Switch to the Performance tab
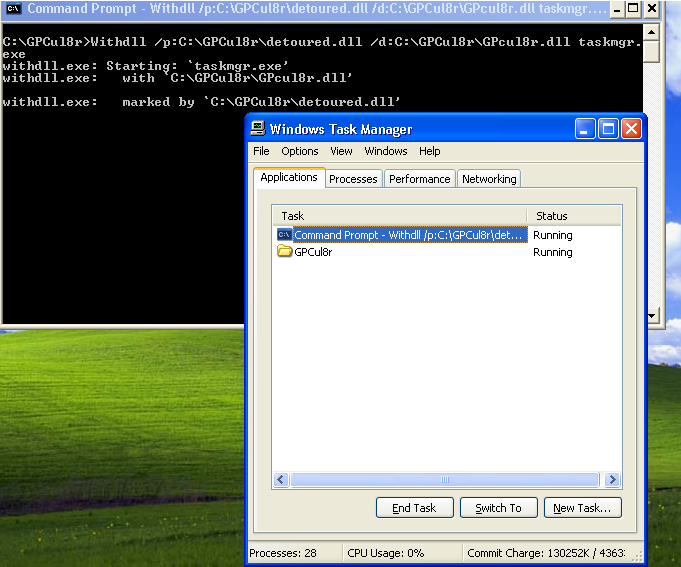Screen dimensions: 681x567 pyautogui.click(x=420, y=179)
